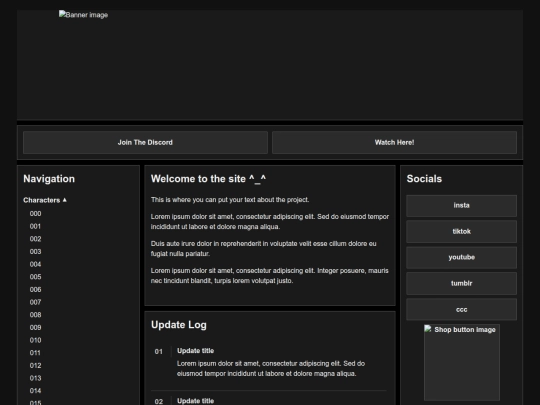Select character 002 link
Screen dimensions: 540x405
pyautogui.click(x=35, y=239)
